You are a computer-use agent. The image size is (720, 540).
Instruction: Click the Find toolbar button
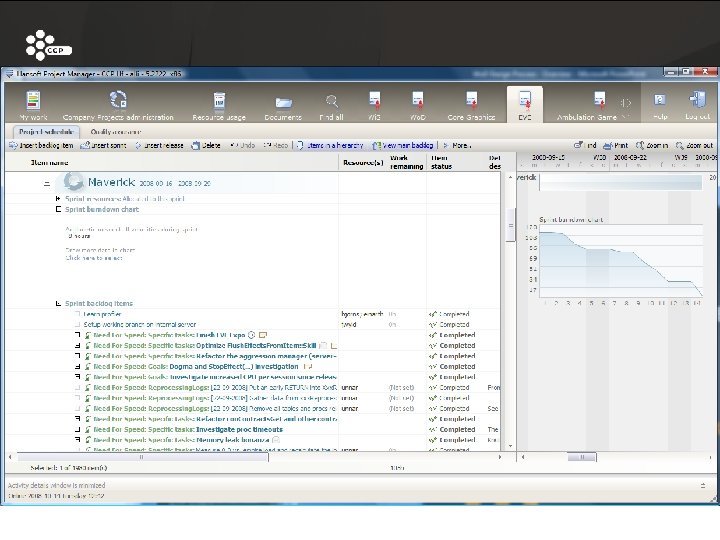(585, 146)
